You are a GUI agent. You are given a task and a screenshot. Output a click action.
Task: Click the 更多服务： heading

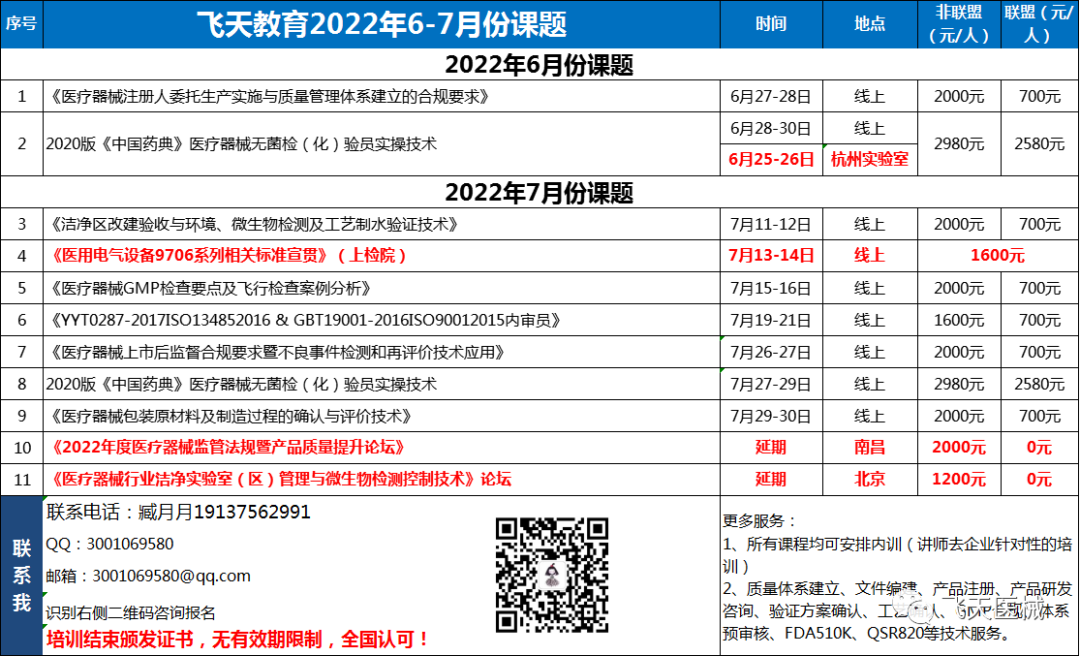(759, 521)
